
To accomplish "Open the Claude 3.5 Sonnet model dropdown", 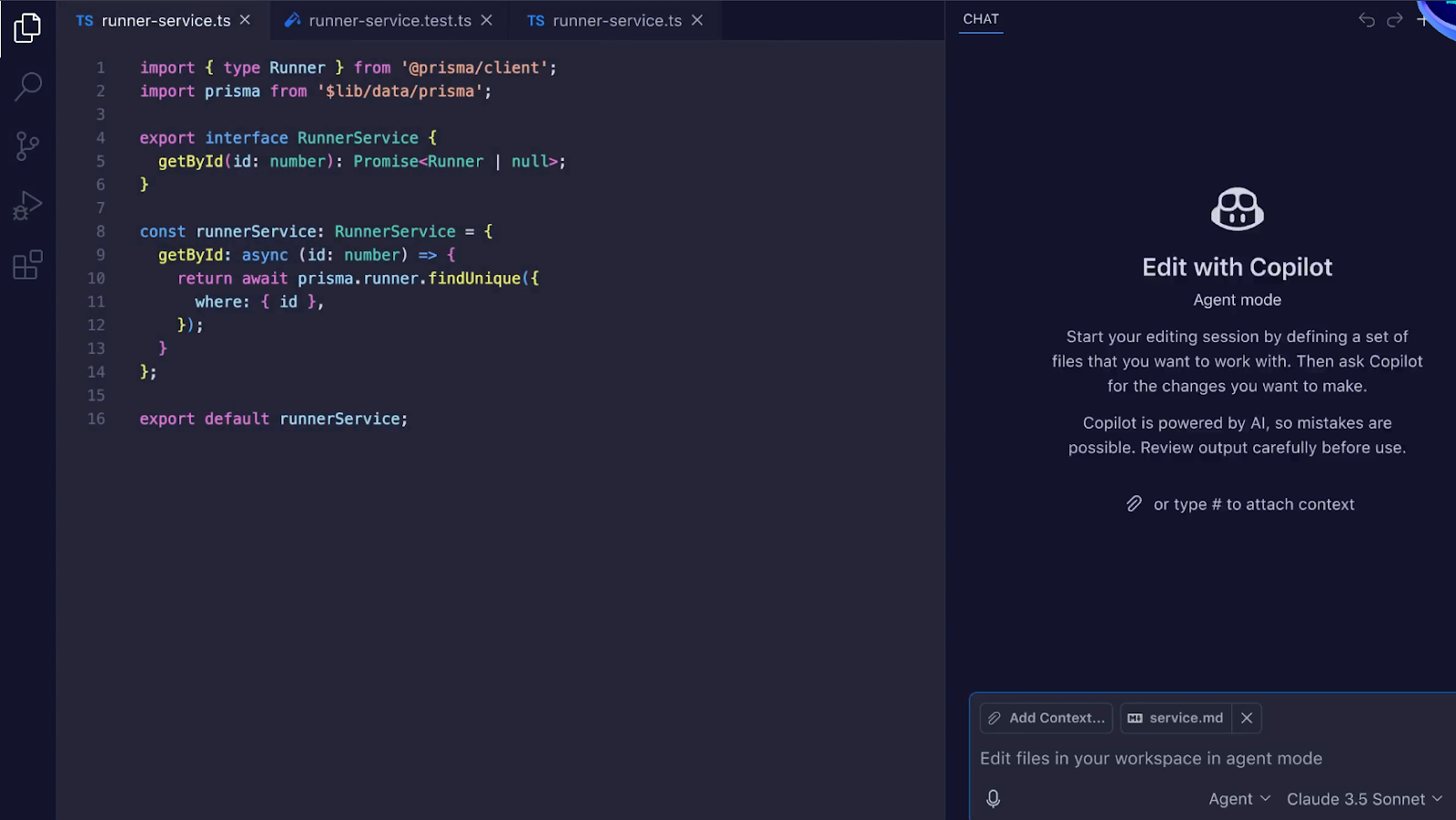I will pos(1364,798).
